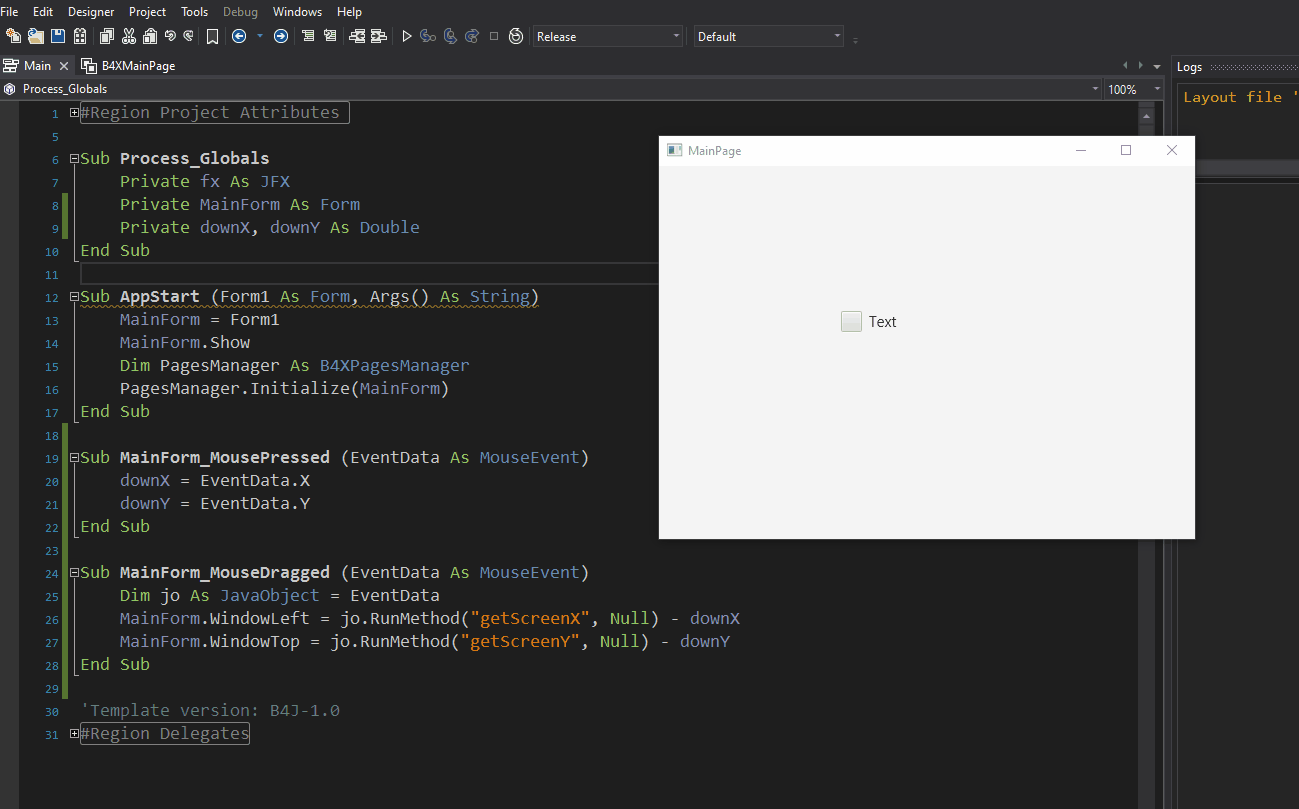Viewport: 1299px width, 809px height.
Task: Run the project with the play icon
Action: pyautogui.click(x=406, y=36)
